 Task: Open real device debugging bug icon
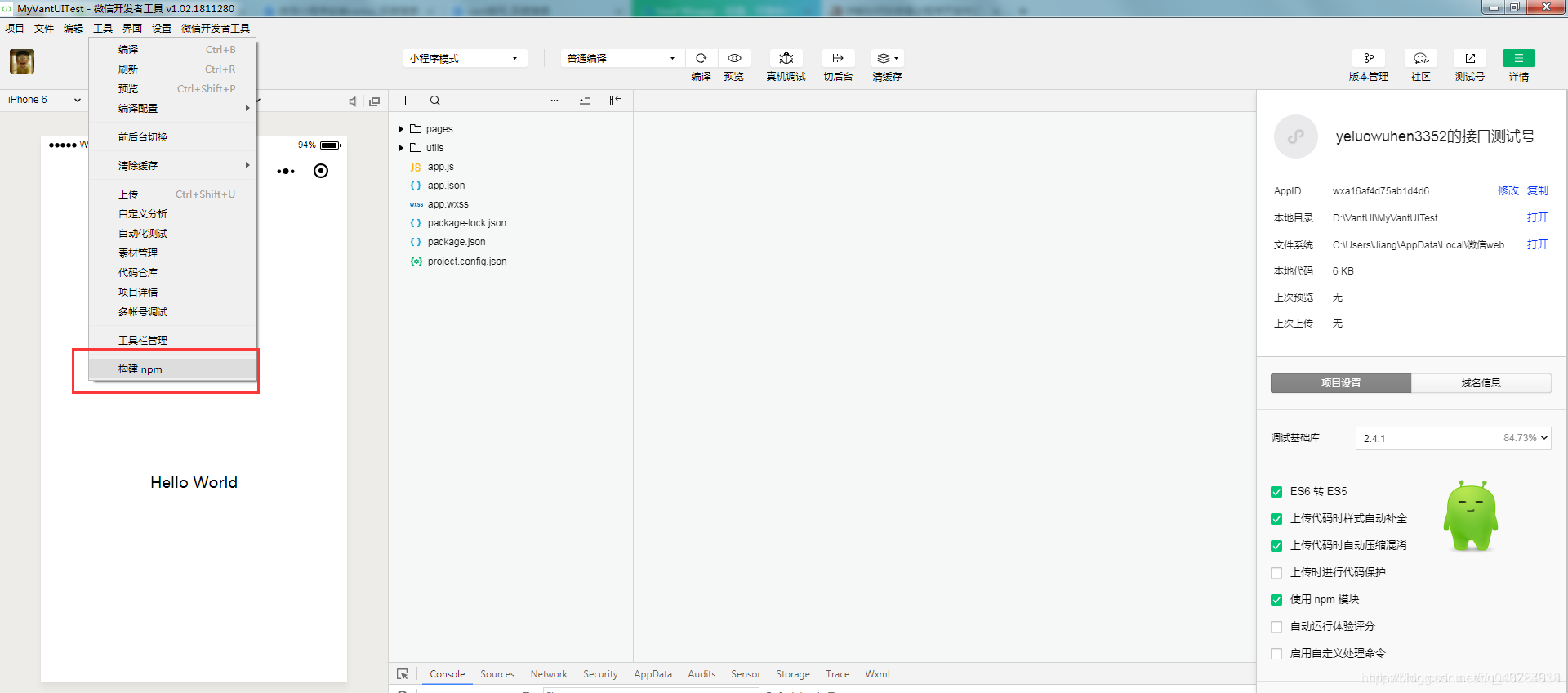coord(786,58)
